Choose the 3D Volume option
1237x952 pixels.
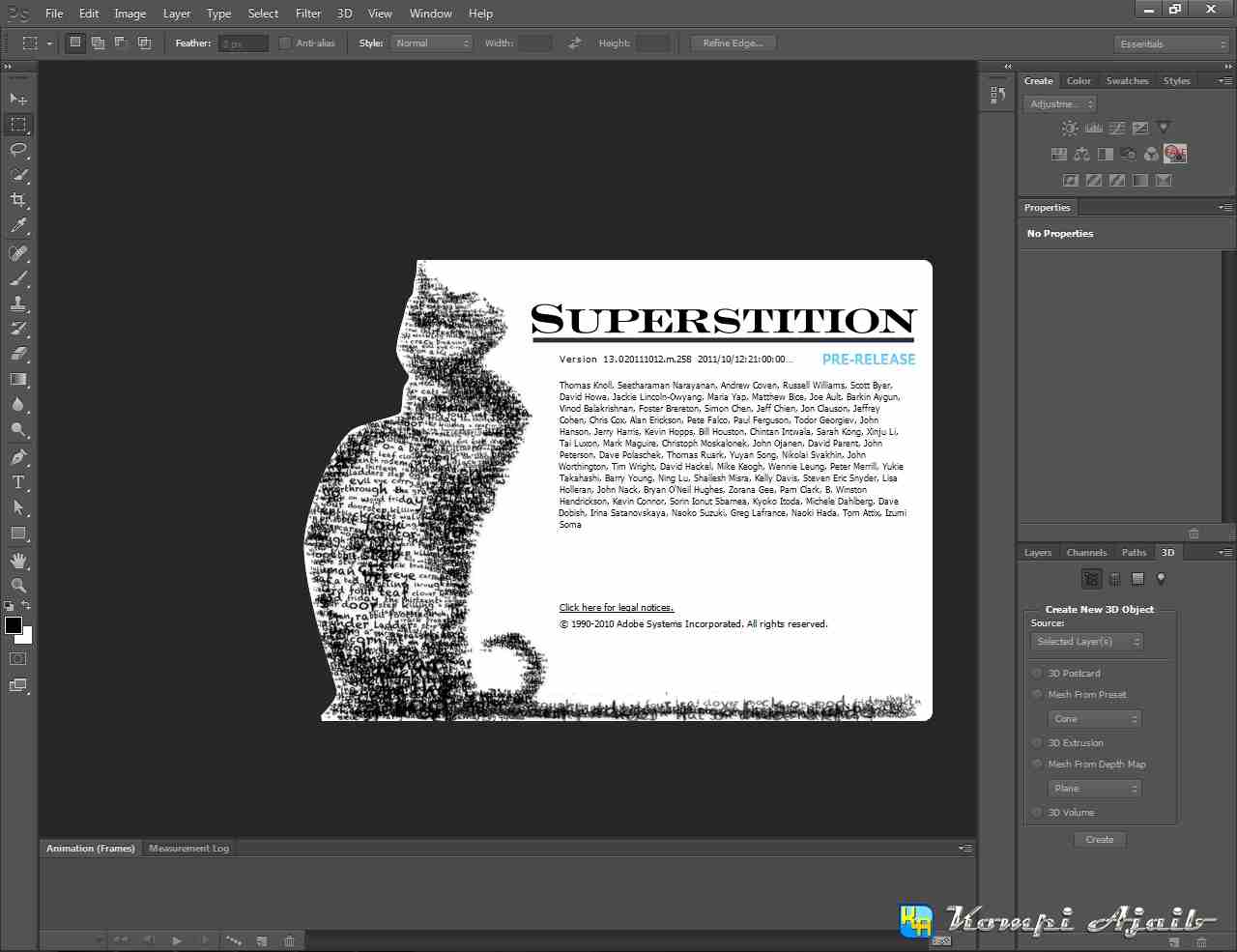pos(1037,812)
